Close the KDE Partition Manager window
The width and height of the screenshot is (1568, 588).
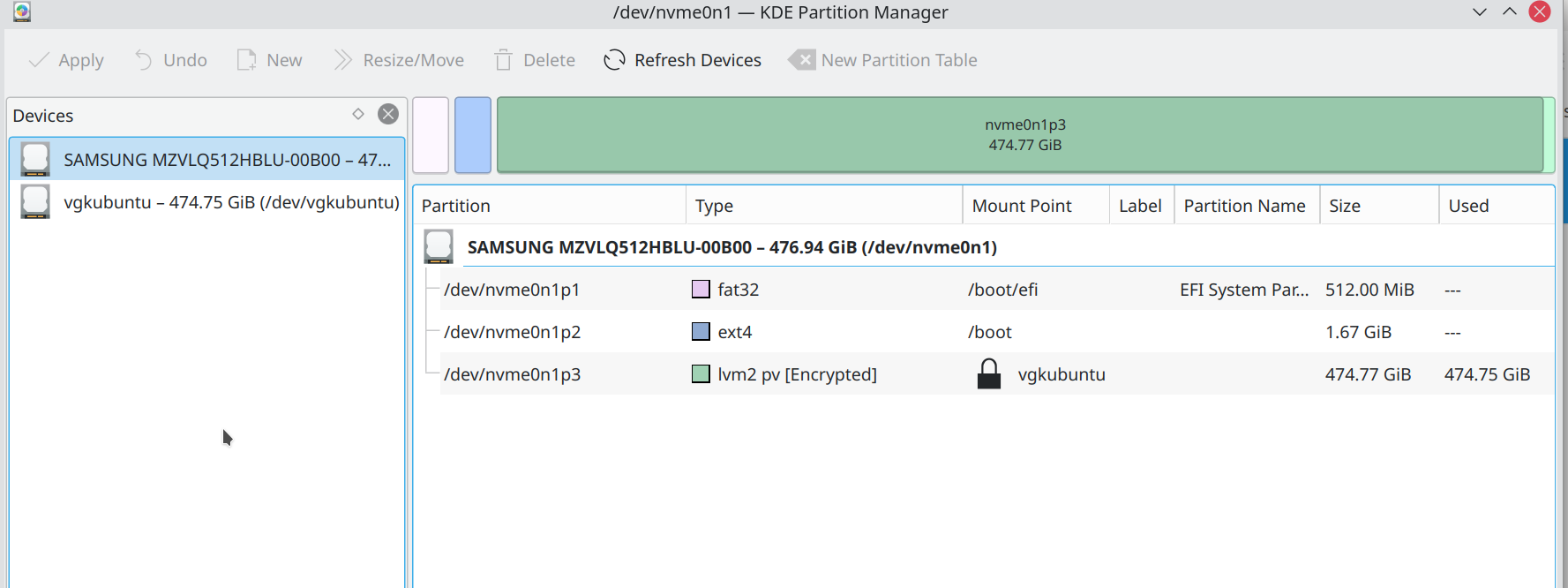pos(1540,11)
